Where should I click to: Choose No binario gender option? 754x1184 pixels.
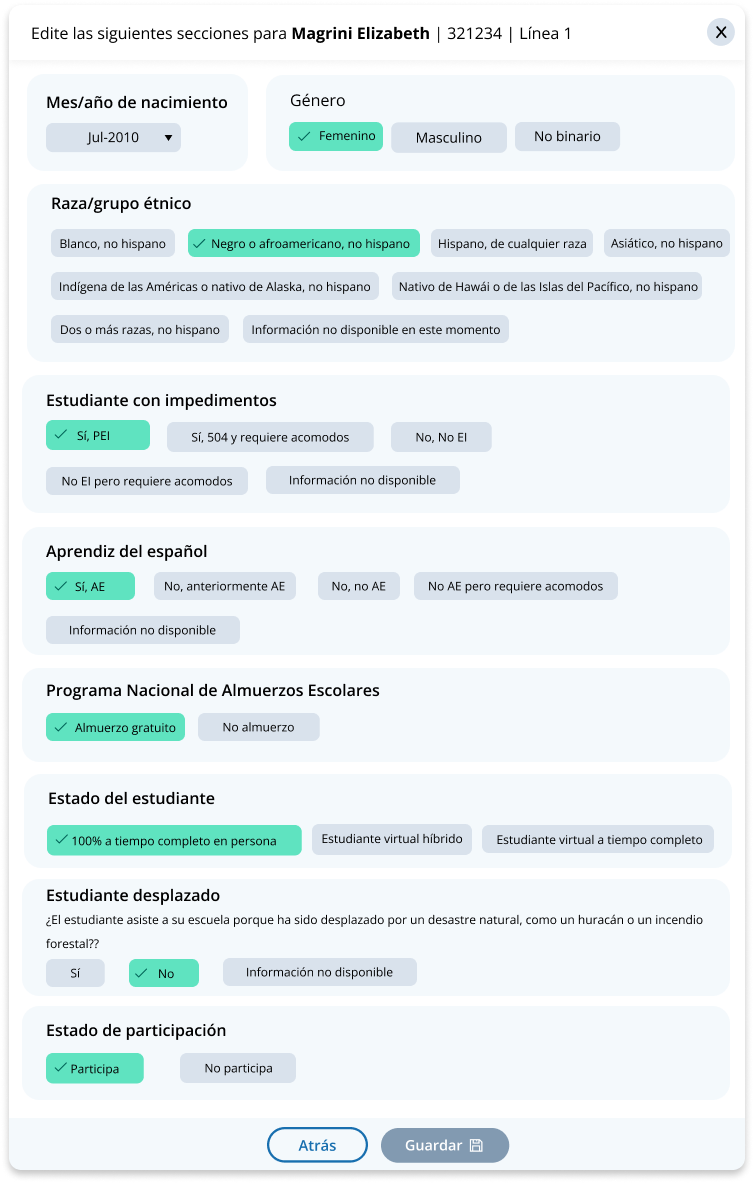pos(567,137)
